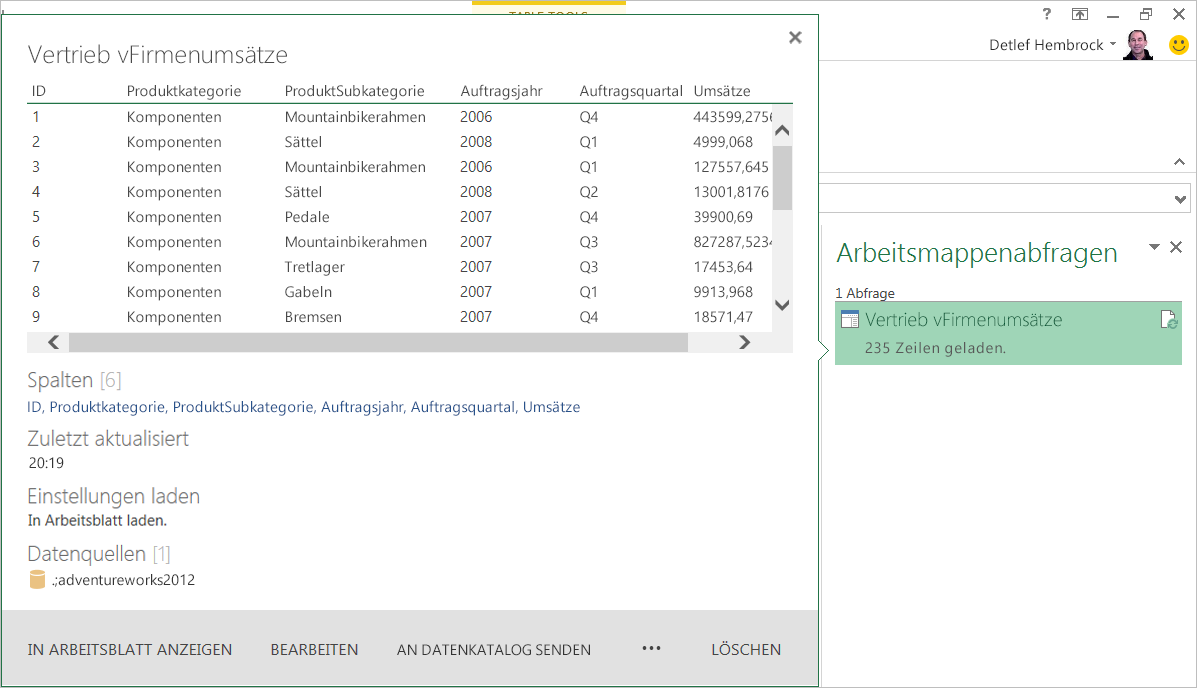Click the adventureworks2012 database icon

(38, 580)
